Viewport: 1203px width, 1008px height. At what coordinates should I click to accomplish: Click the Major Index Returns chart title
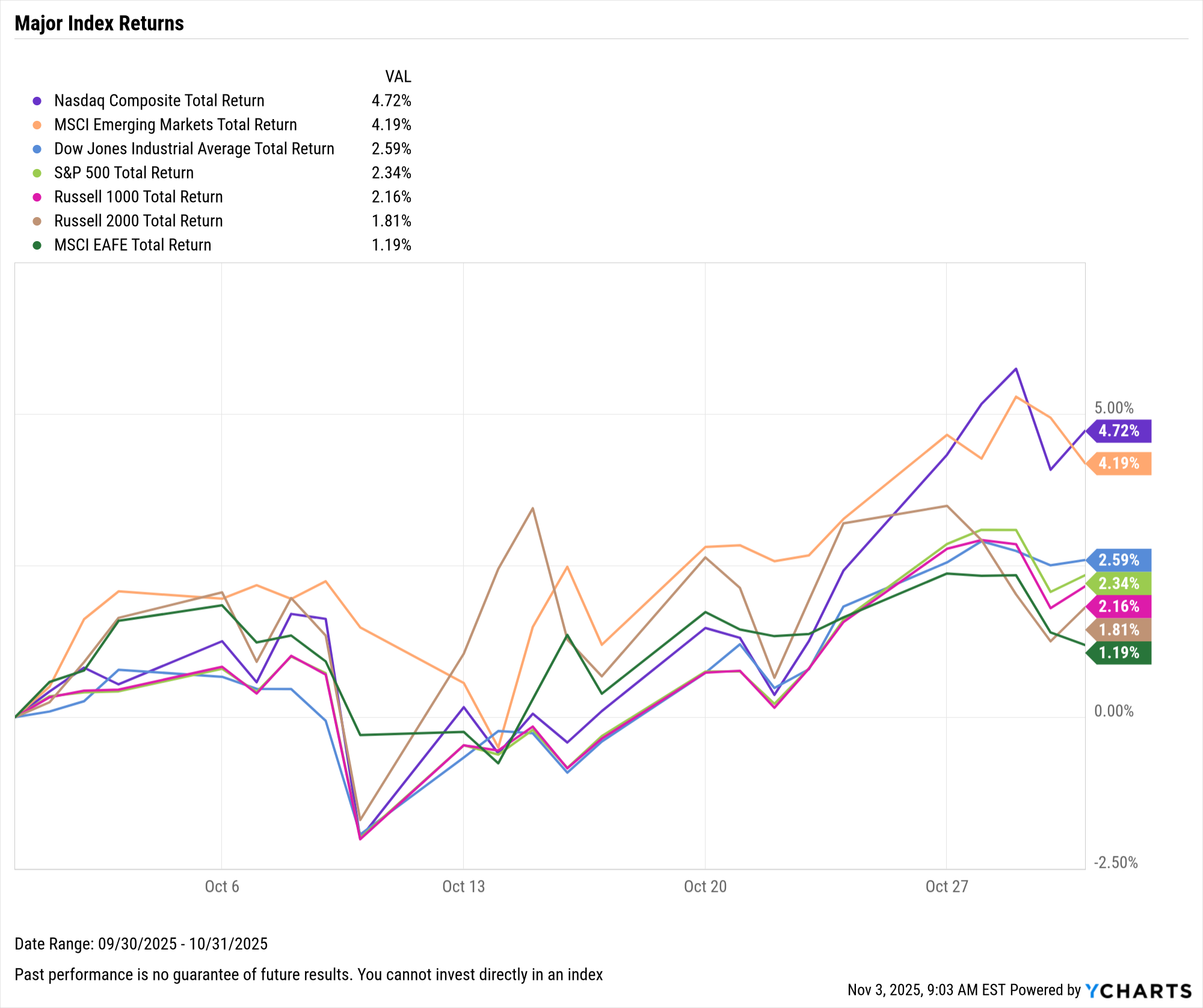tap(99, 23)
